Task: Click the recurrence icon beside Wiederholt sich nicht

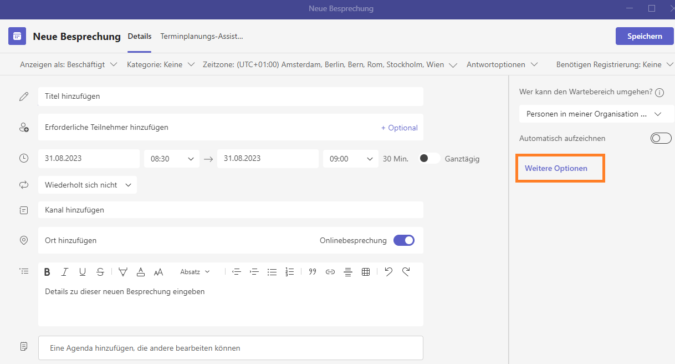Action: pyautogui.click(x=24, y=185)
